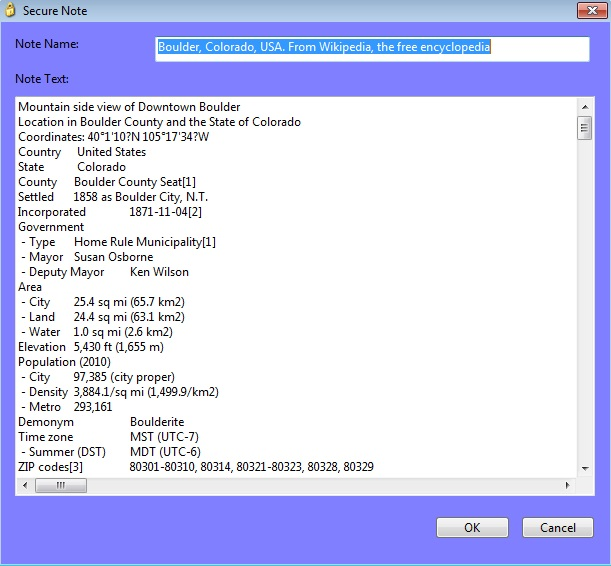
Task: Click the Density 3,884.1/sq mi line
Action: coord(119,392)
